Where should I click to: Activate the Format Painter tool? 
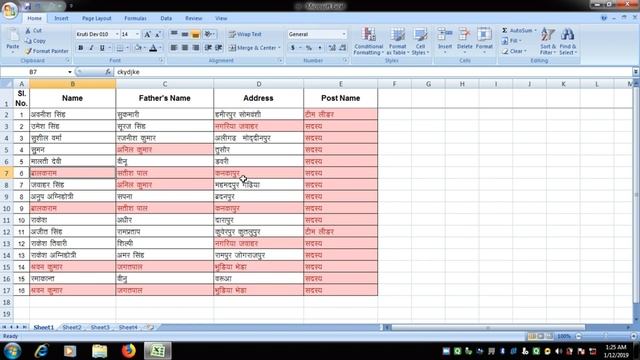pyautogui.click(x=47, y=51)
